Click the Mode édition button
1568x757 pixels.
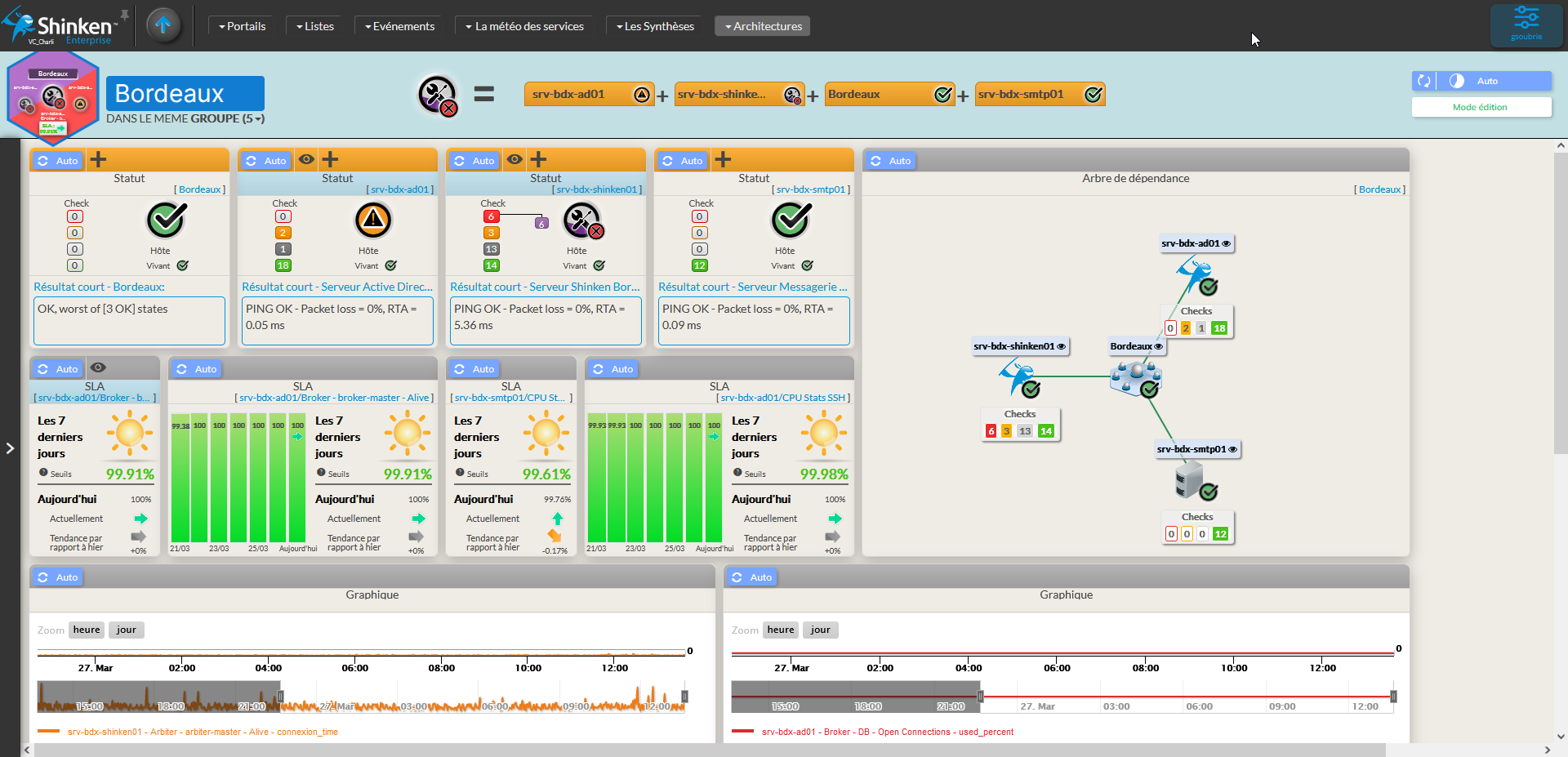click(x=1480, y=107)
